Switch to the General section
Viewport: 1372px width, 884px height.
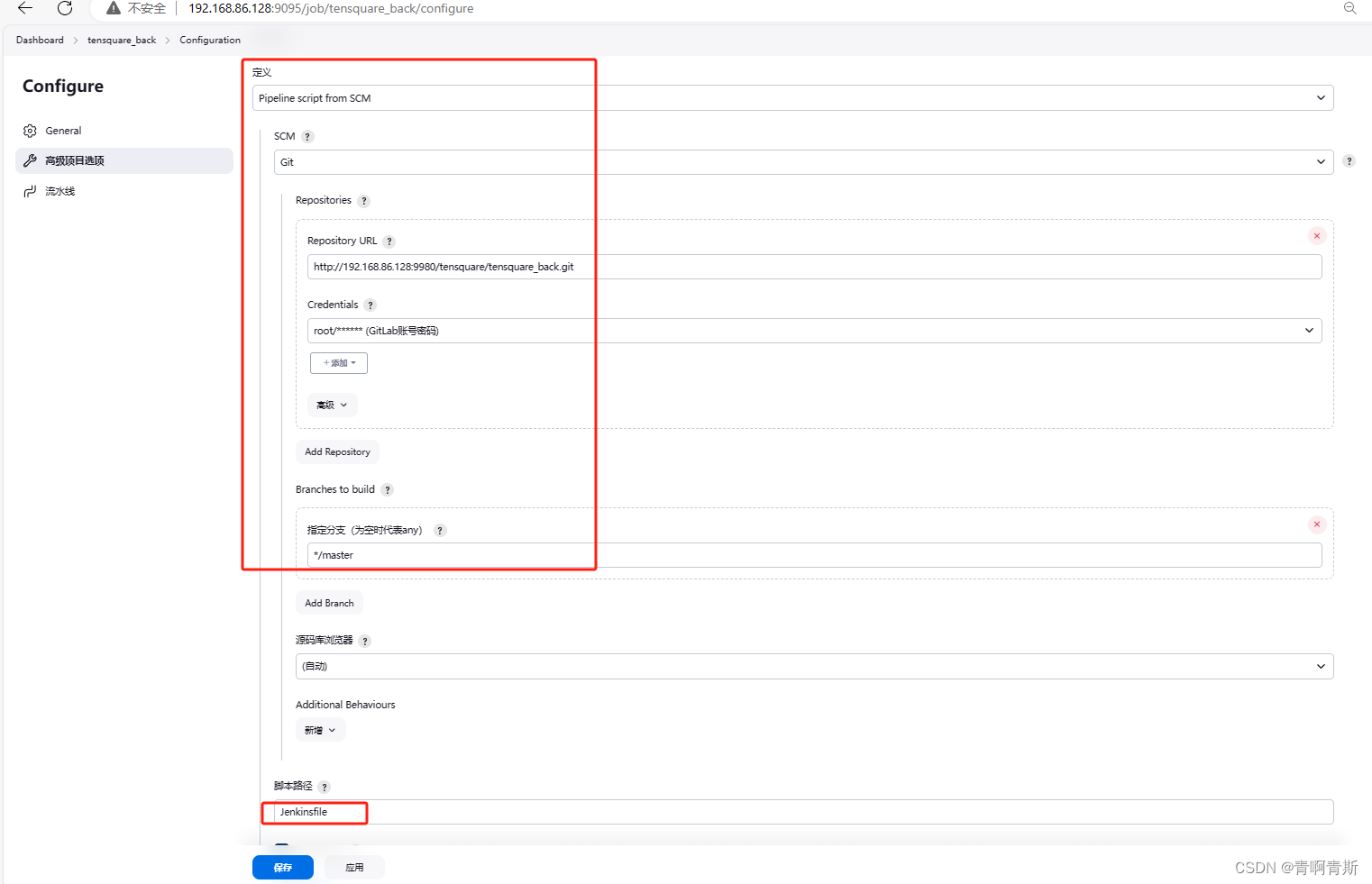[x=124, y=131]
